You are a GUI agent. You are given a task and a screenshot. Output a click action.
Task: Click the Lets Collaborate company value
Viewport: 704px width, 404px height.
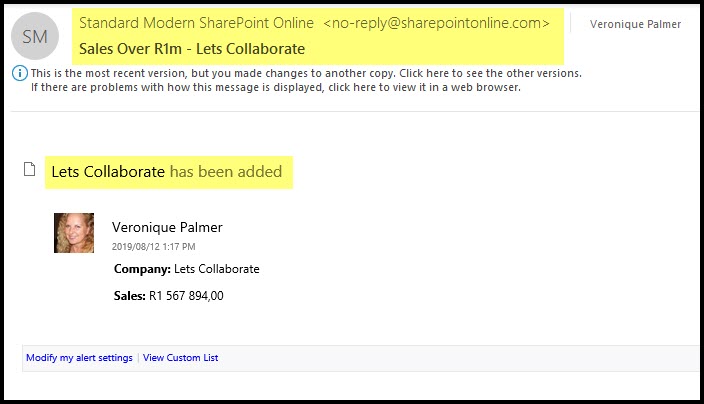tap(216, 269)
